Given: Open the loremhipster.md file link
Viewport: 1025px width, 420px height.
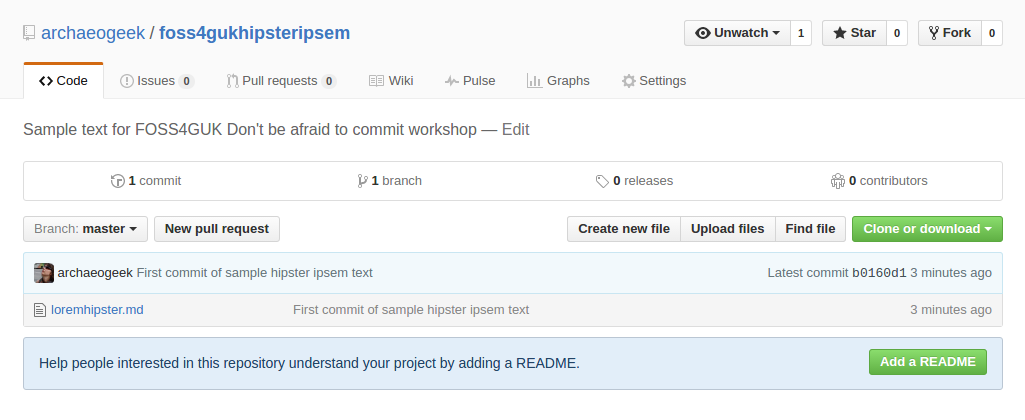Looking at the screenshot, I should 97,309.
